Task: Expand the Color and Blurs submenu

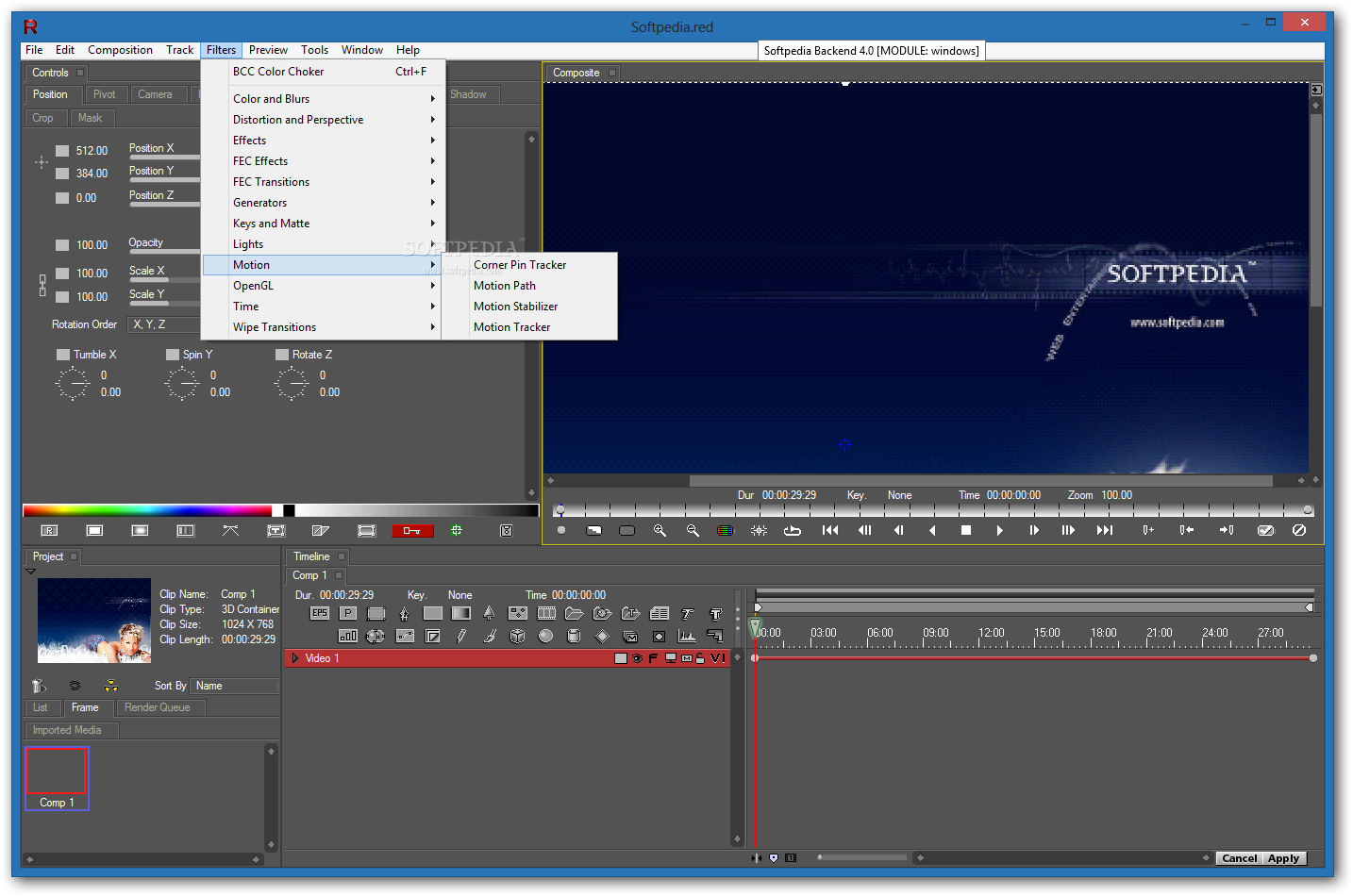Action: click(323, 99)
